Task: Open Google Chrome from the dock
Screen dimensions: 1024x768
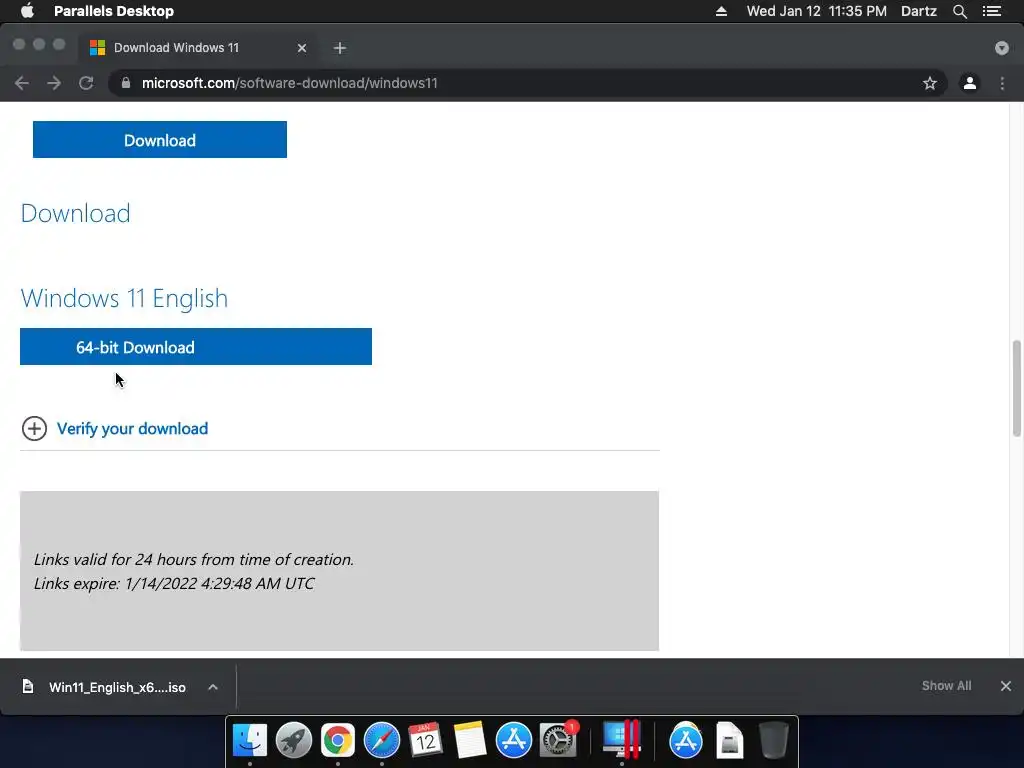Action: [x=338, y=740]
